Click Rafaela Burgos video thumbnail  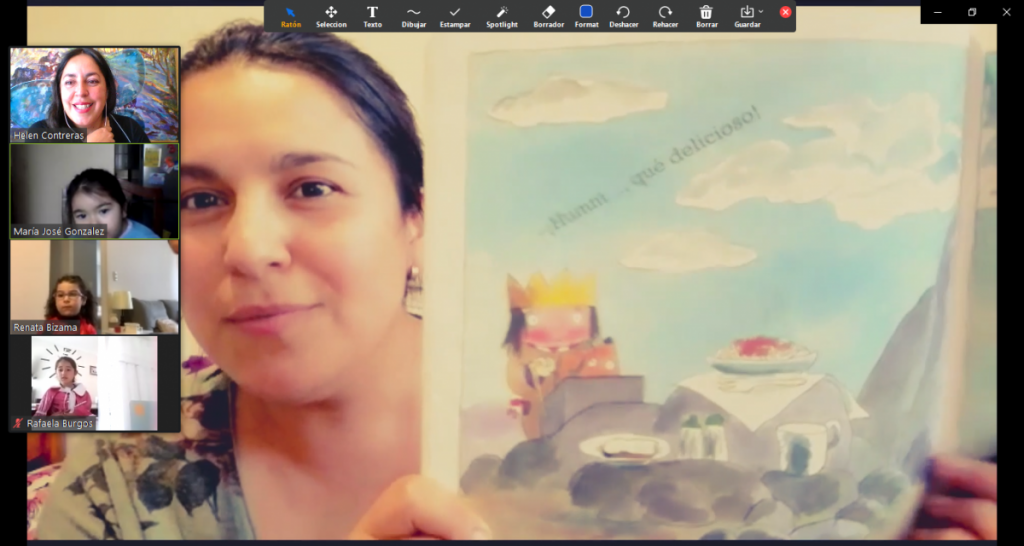click(94, 378)
